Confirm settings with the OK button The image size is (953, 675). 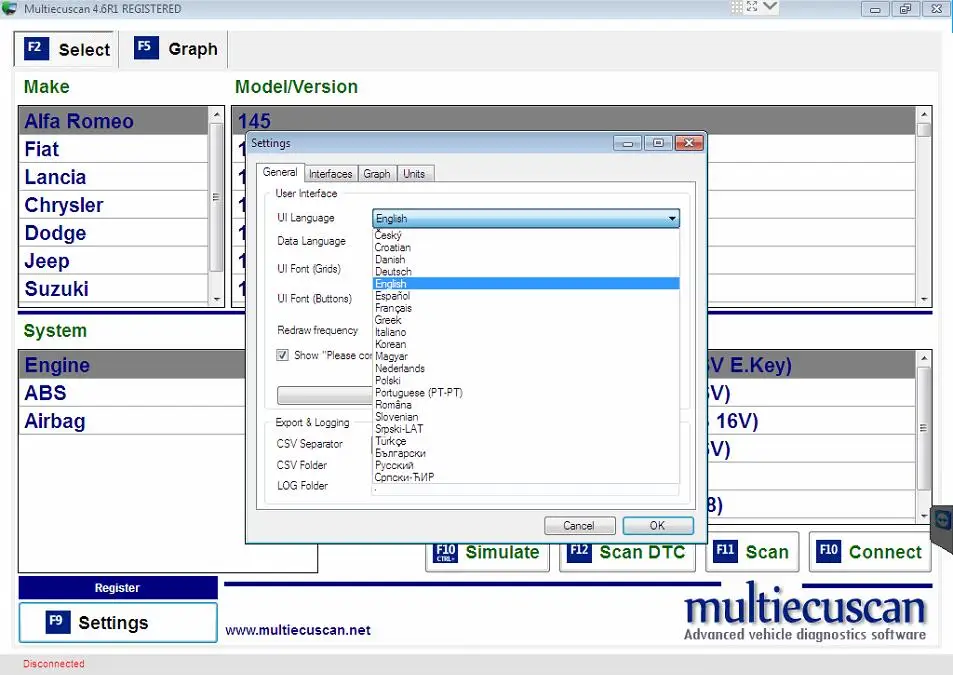click(x=657, y=525)
